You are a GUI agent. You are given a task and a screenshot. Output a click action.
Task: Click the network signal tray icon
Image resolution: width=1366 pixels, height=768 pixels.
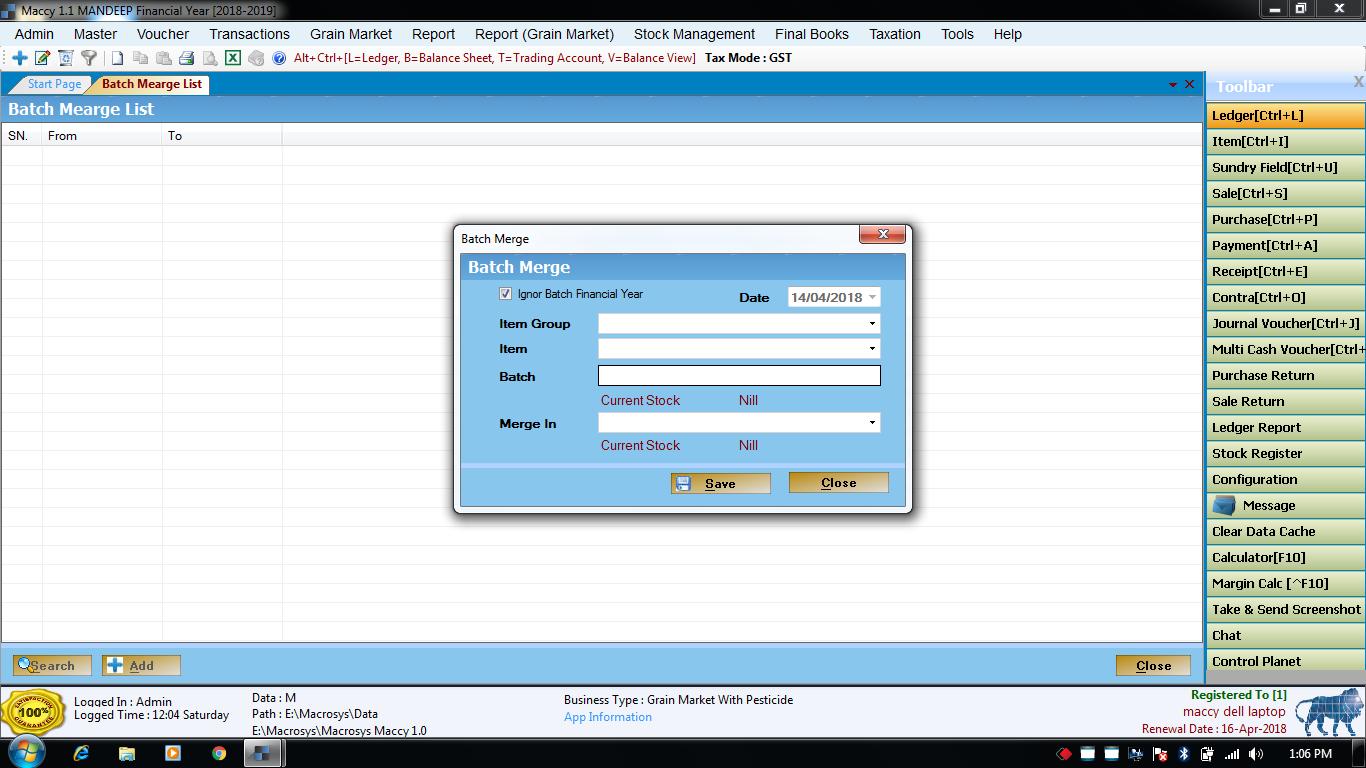1232,754
